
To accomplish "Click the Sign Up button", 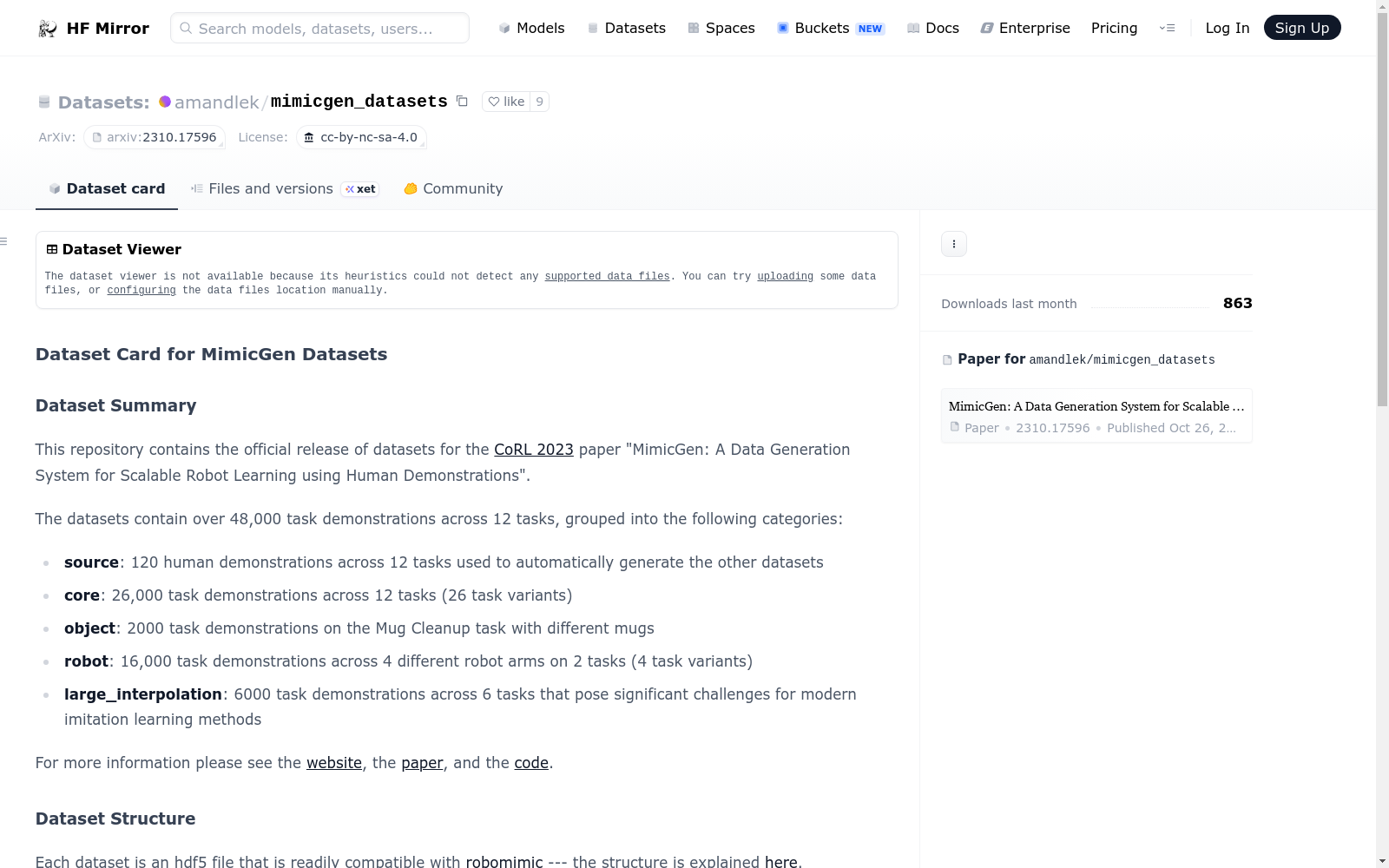I will click(x=1301, y=28).
